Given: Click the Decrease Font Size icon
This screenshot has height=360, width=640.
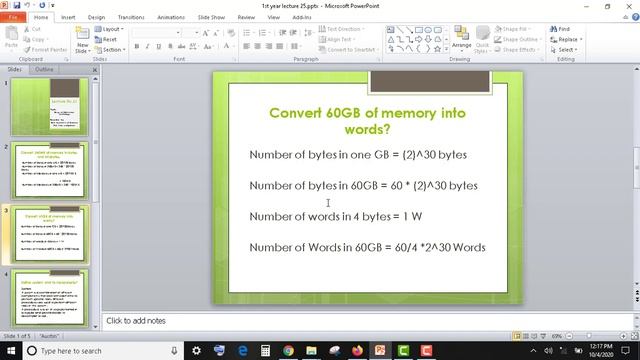Looking at the screenshot, I should click(216, 33).
